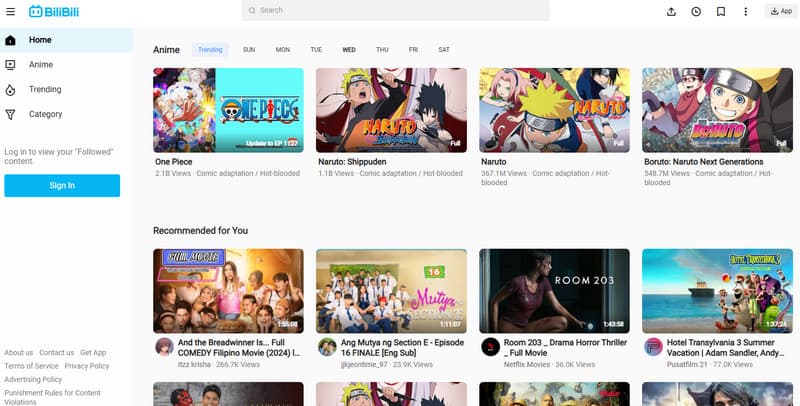Click the Recommended for You heading
Viewport: 800px width, 406px height.
(x=201, y=231)
